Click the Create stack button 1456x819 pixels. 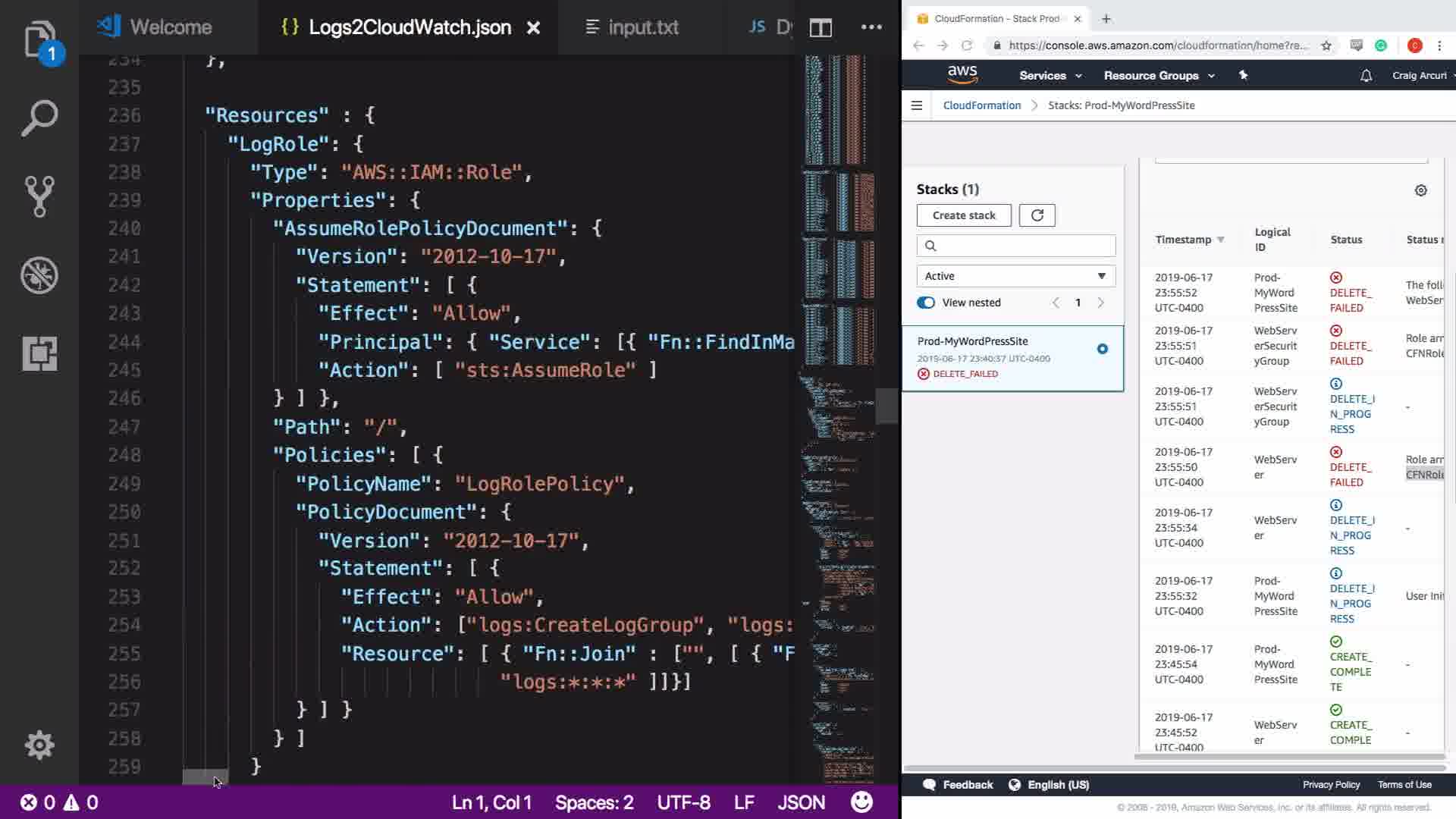(964, 215)
